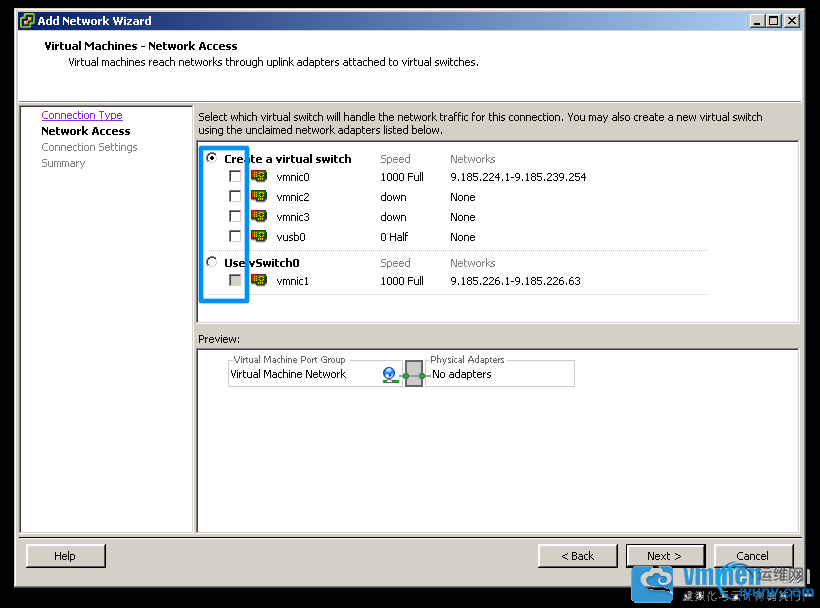Click vmnic1's 1000 Full speed value

point(402,281)
